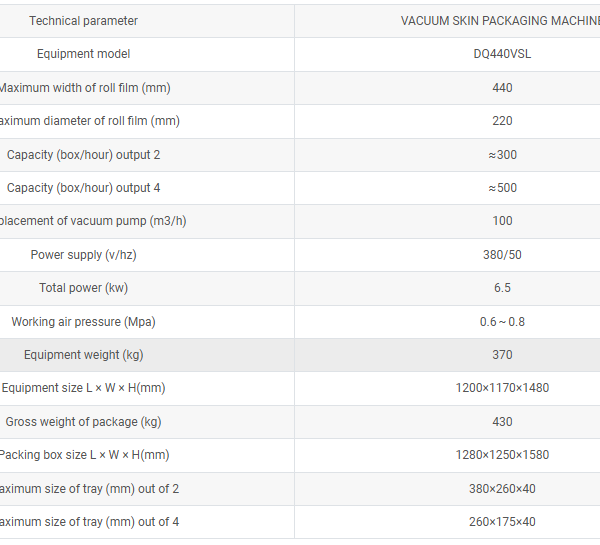Click the packing box size 1280×1250×1580
Screen dimensions: 600x545
[502, 455]
